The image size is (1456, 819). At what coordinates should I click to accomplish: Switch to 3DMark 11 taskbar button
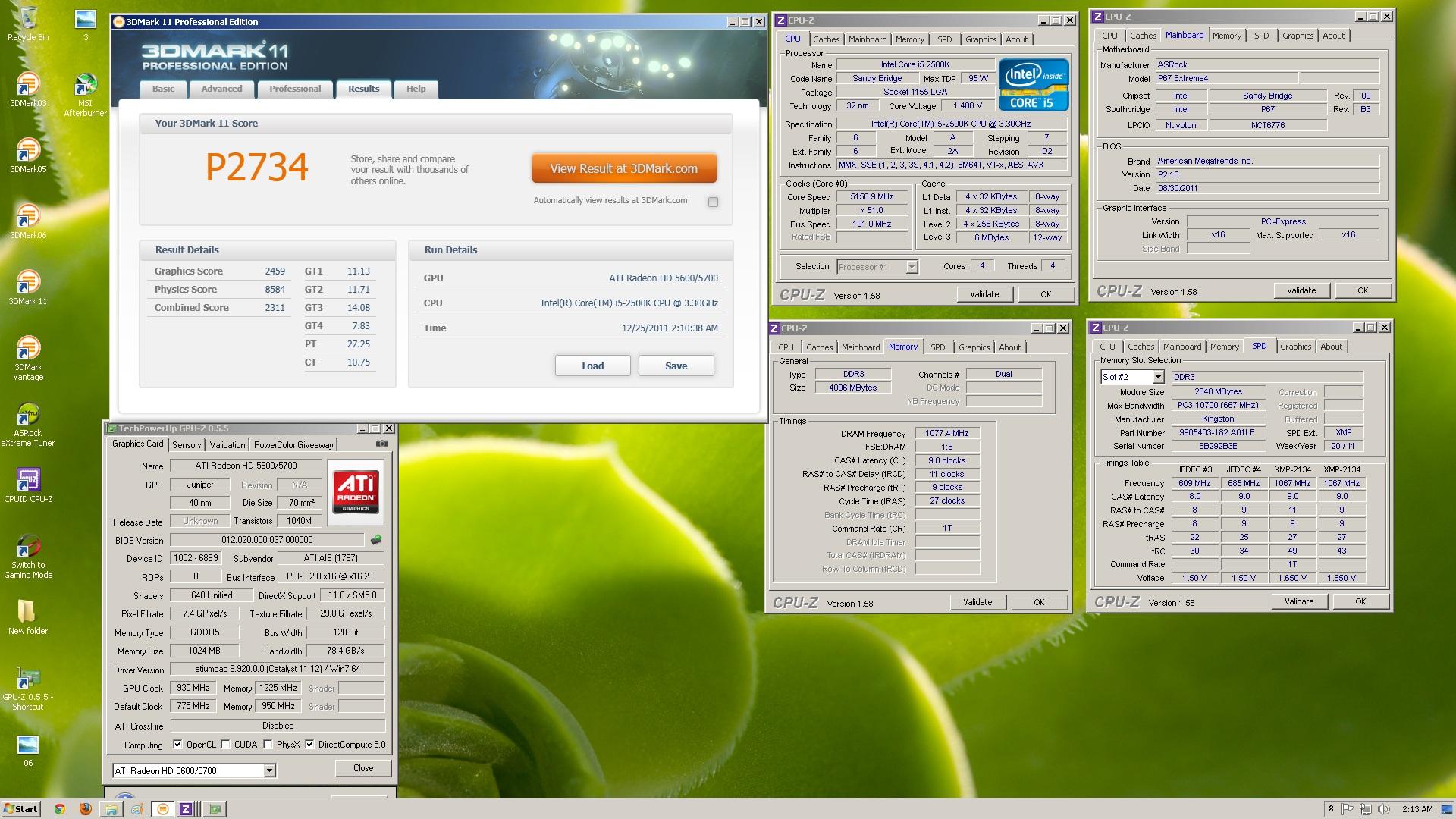(162, 809)
